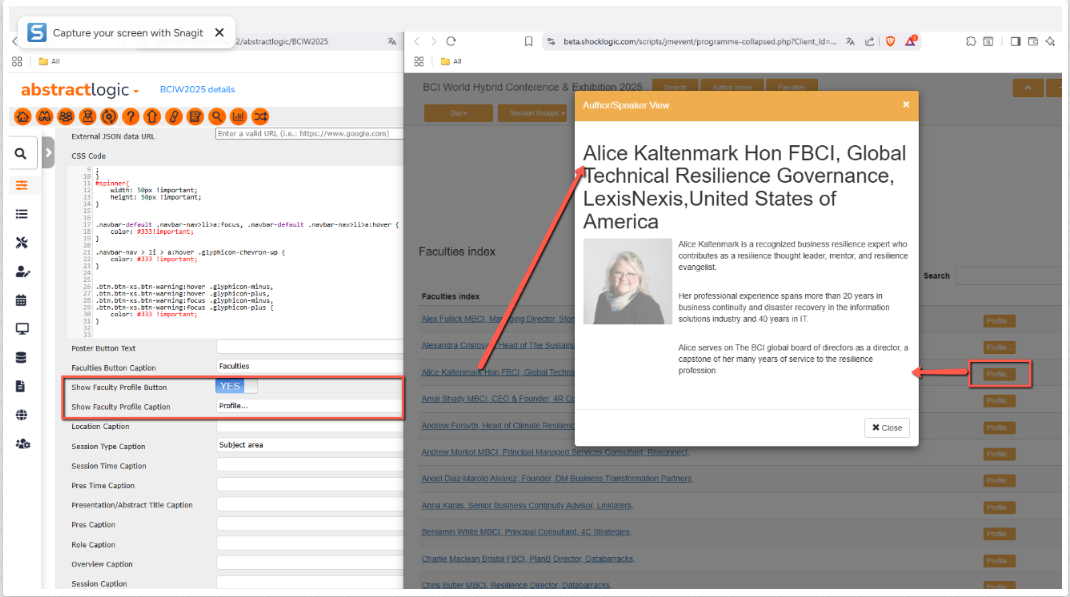Click the faculties index Search field
The image size is (1070, 597).
[1009, 276]
